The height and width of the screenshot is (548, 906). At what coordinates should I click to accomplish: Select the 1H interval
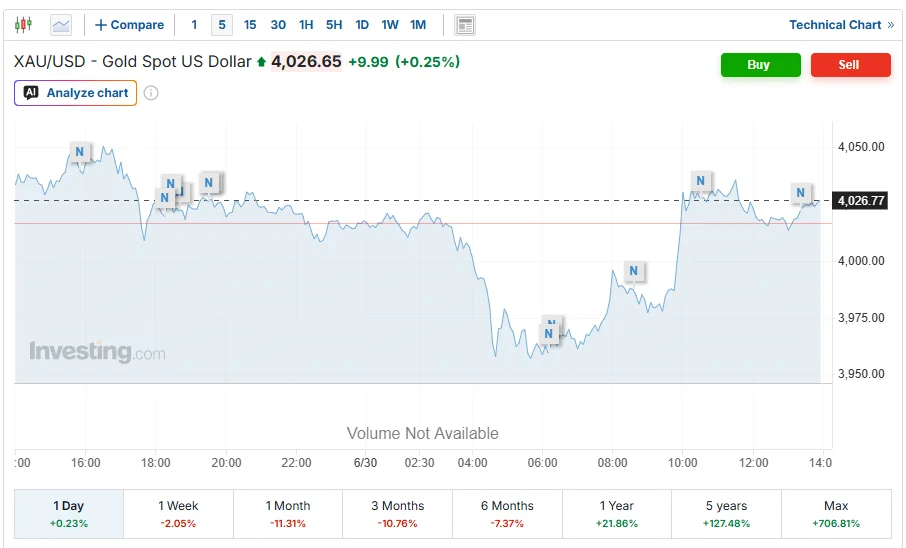(306, 25)
